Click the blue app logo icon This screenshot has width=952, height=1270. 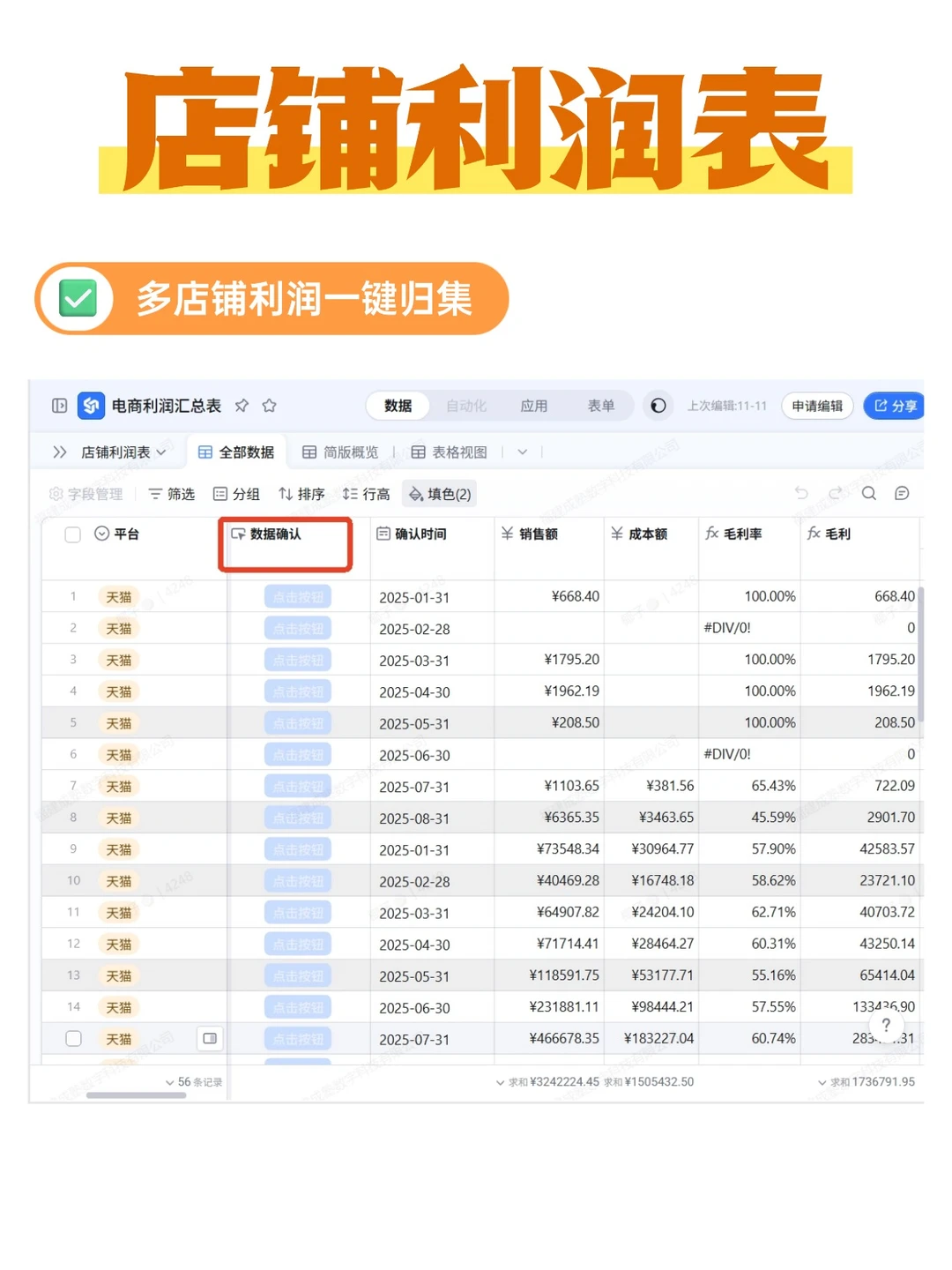91,406
